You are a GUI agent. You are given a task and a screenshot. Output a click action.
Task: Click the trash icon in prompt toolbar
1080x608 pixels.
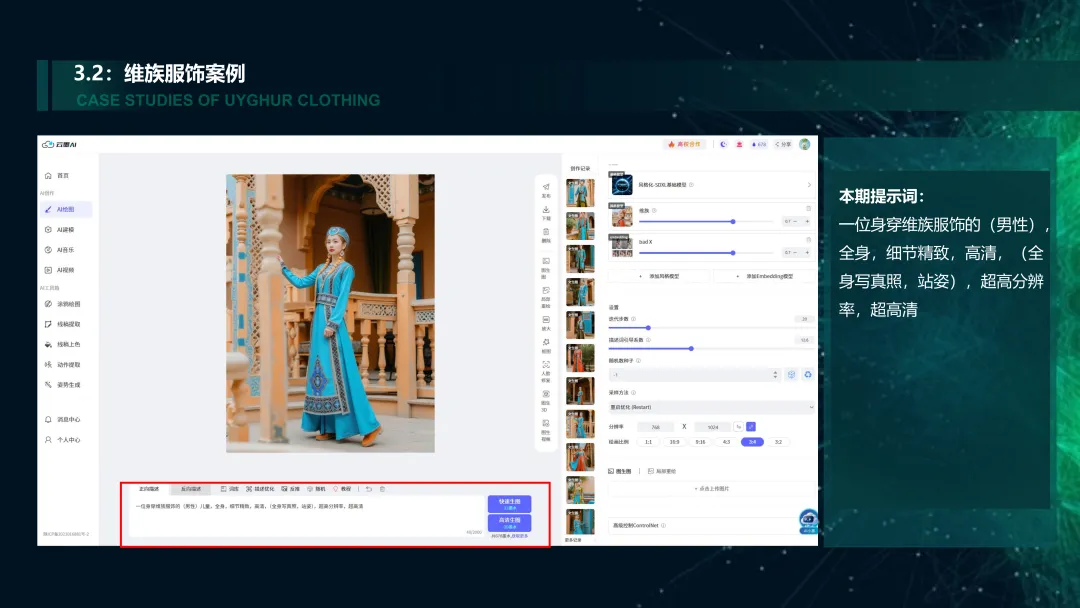coord(382,489)
